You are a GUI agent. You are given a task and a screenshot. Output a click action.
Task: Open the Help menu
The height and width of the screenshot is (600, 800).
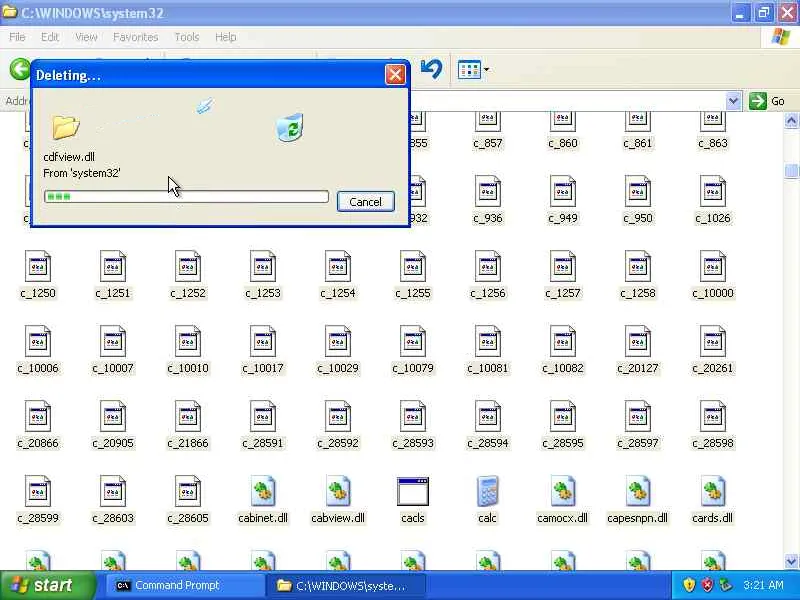click(x=225, y=37)
